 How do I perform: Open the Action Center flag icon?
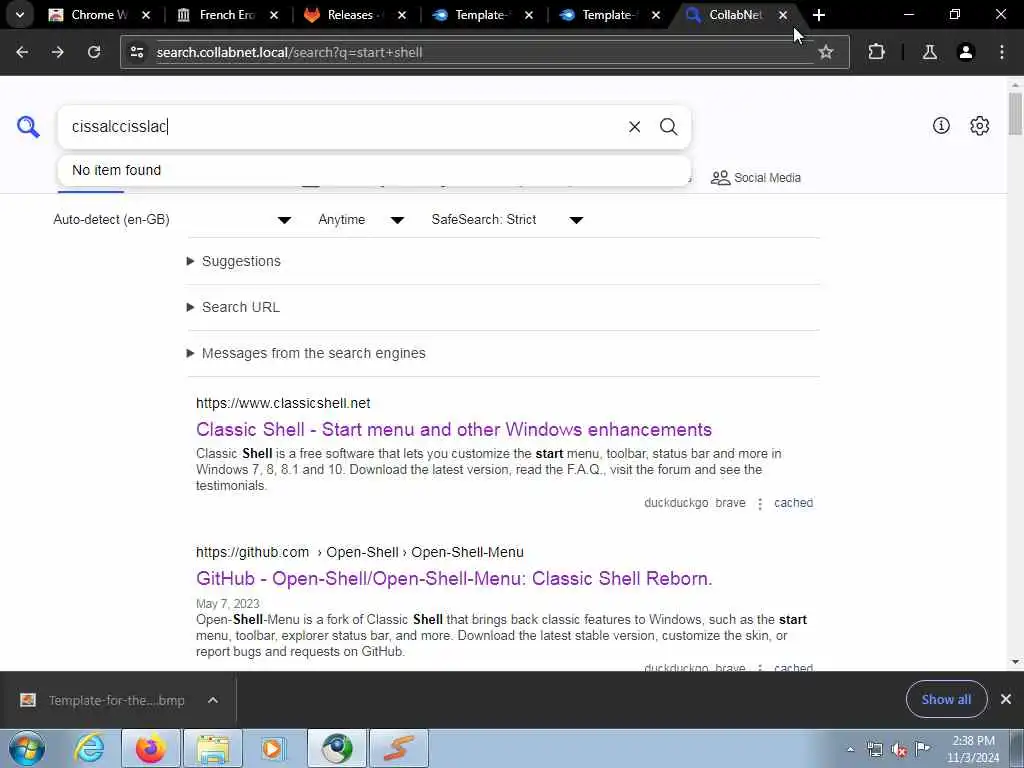pyautogui.click(x=923, y=748)
